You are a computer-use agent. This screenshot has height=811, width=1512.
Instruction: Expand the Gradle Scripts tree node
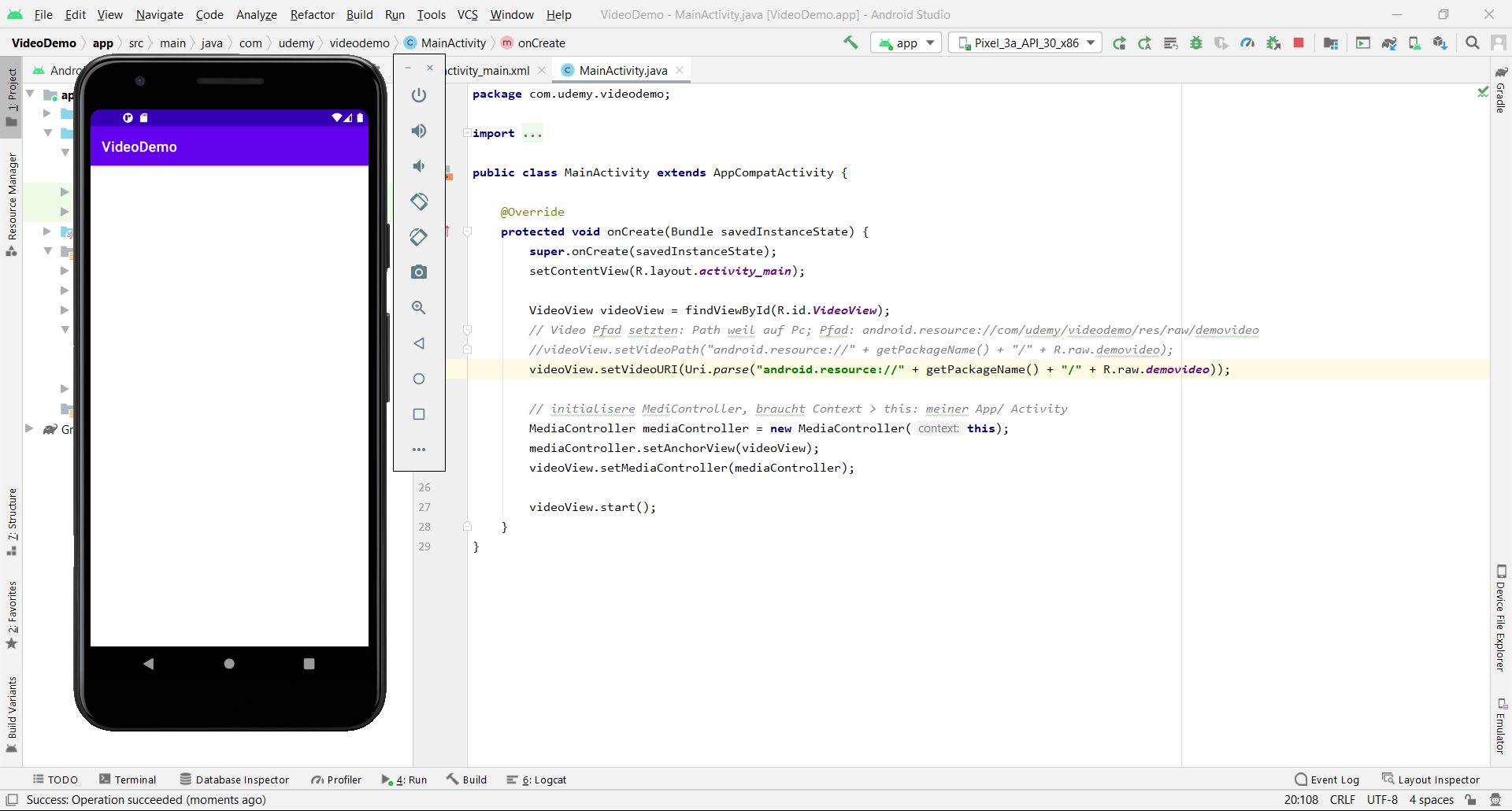pyautogui.click(x=29, y=428)
